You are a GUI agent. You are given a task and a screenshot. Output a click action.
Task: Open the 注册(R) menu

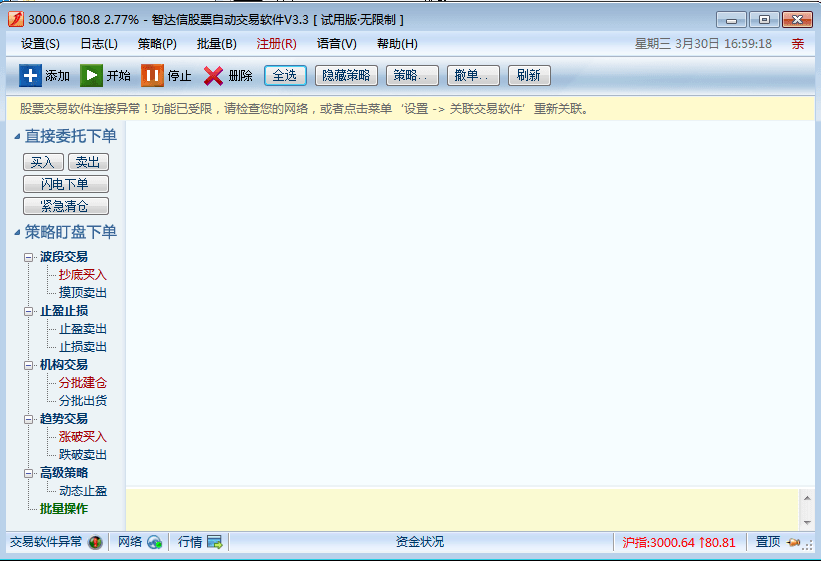(276, 44)
